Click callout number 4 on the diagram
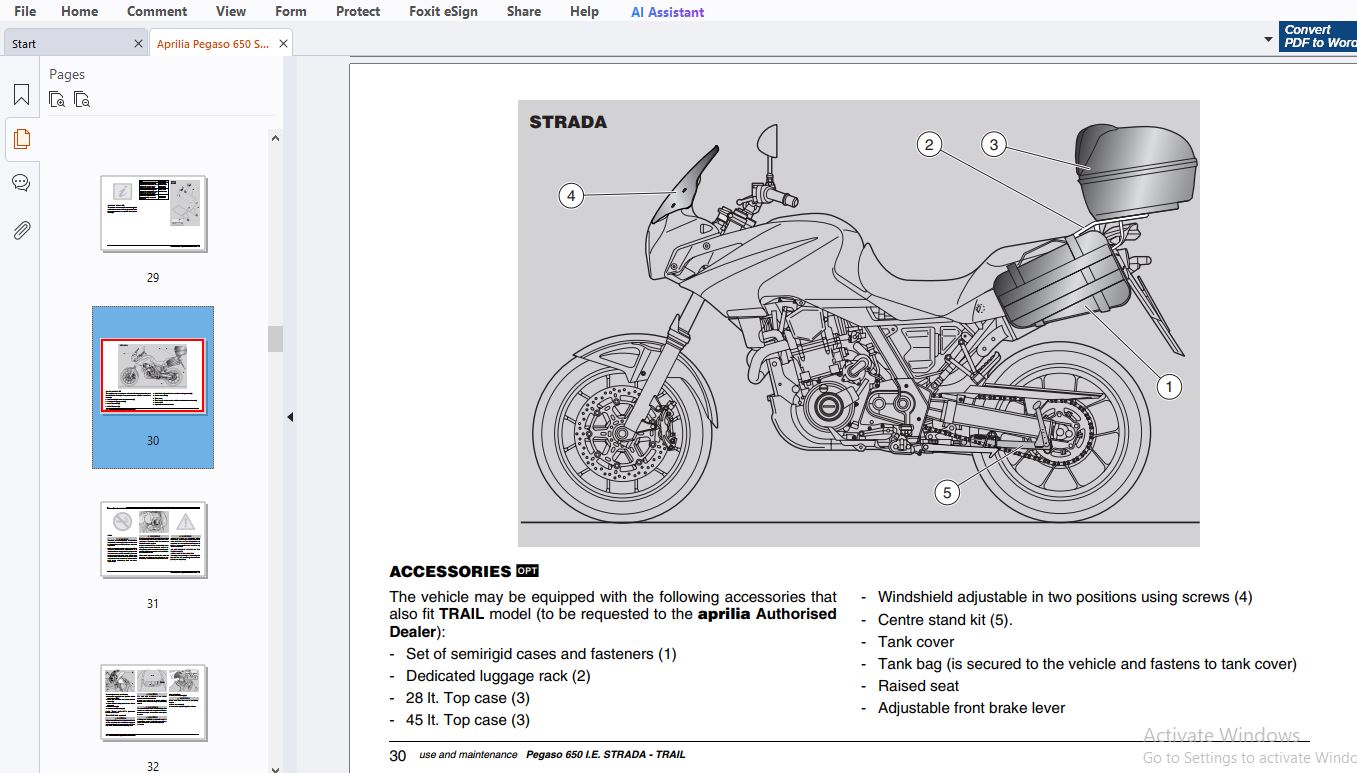Viewport: 1357px width, 773px height. click(571, 196)
